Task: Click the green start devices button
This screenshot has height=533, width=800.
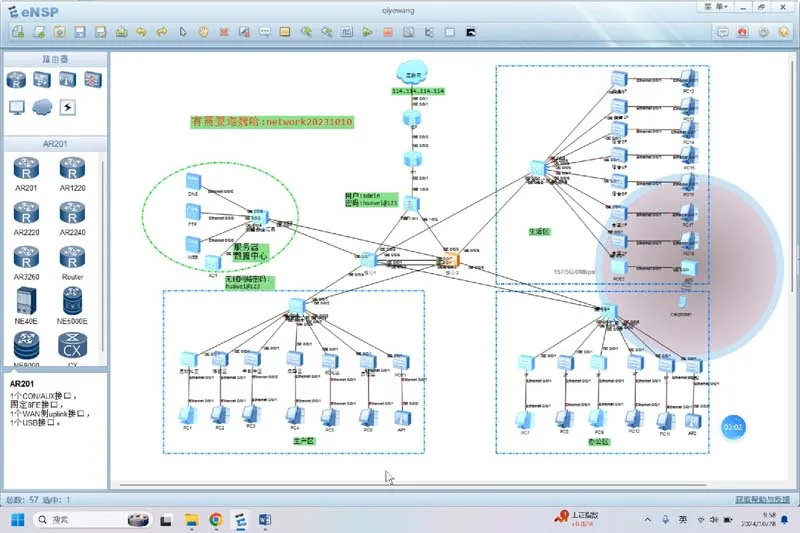Action: pyautogui.click(x=368, y=32)
